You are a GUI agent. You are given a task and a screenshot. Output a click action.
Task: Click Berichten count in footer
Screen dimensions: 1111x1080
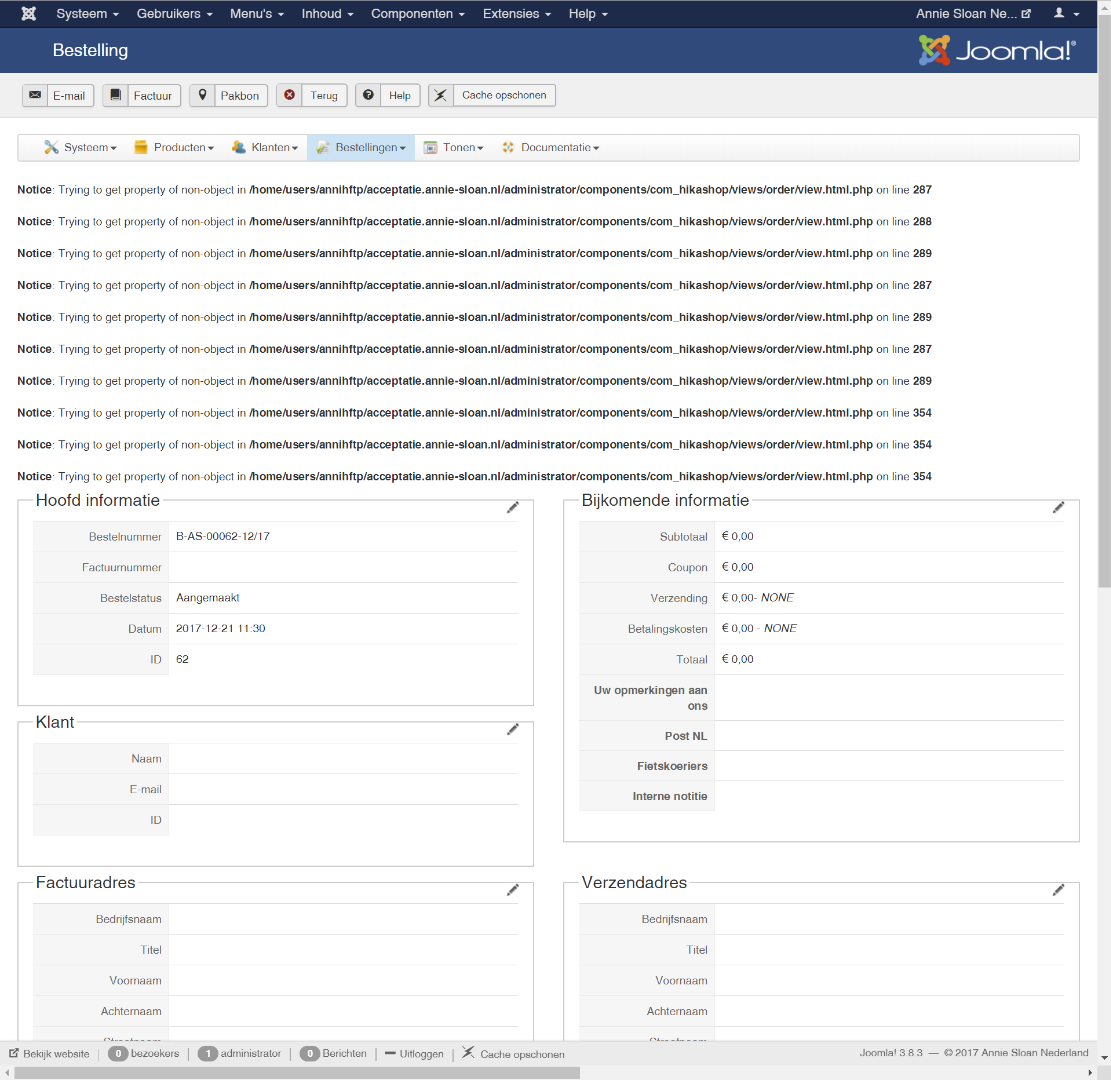333,1054
